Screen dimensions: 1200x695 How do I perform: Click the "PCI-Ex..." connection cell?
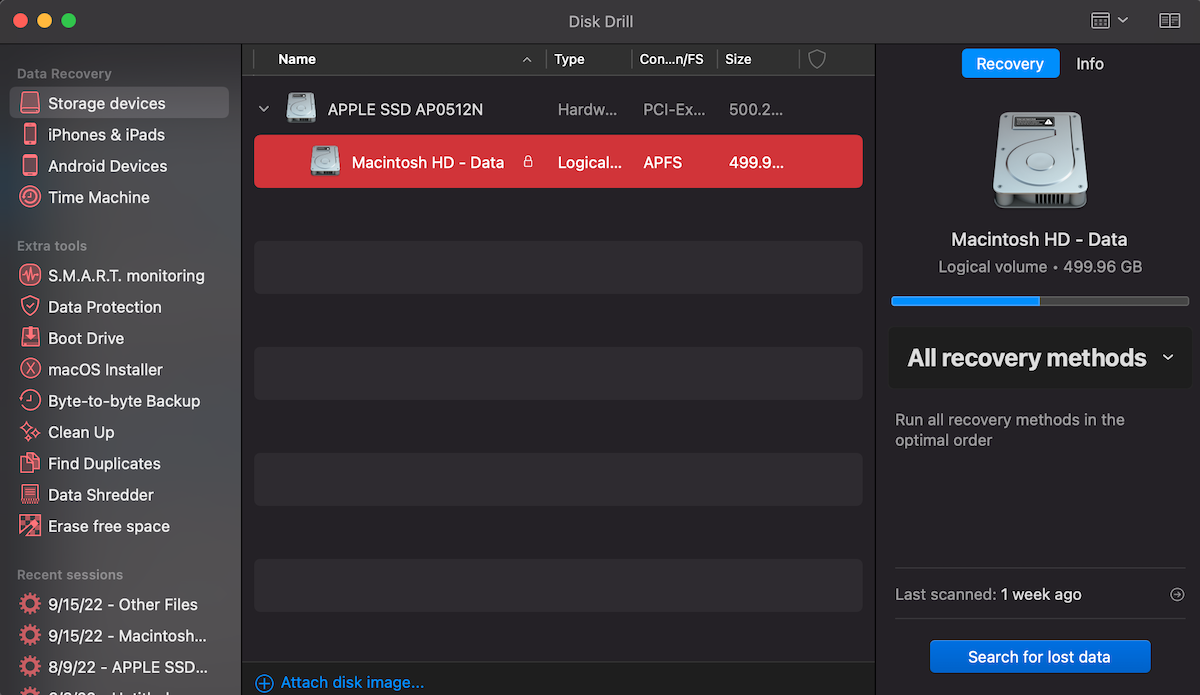(x=675, y=109)
